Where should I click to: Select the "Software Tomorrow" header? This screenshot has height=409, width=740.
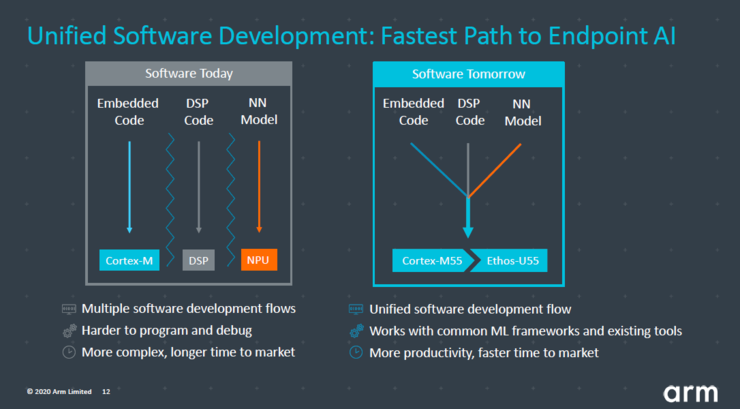[x=469, y=74]
